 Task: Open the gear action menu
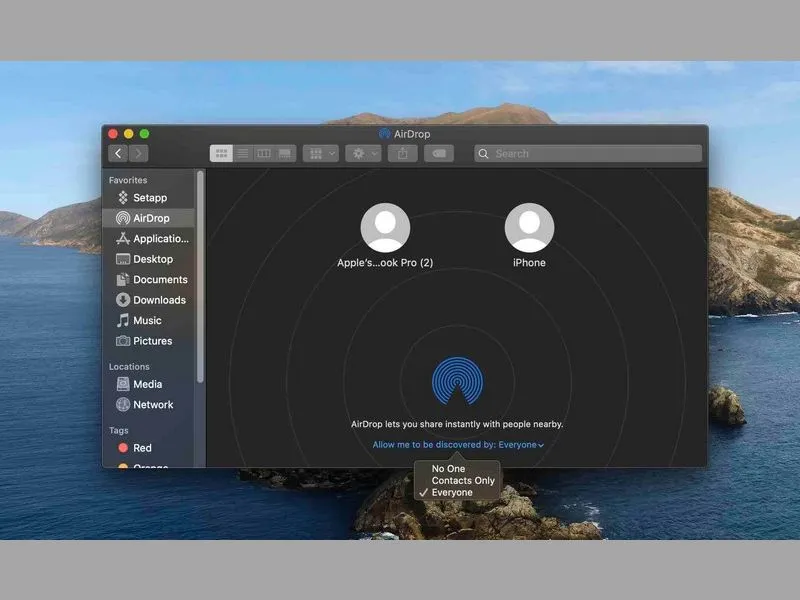pyautogui.click(x=363, y=153)
